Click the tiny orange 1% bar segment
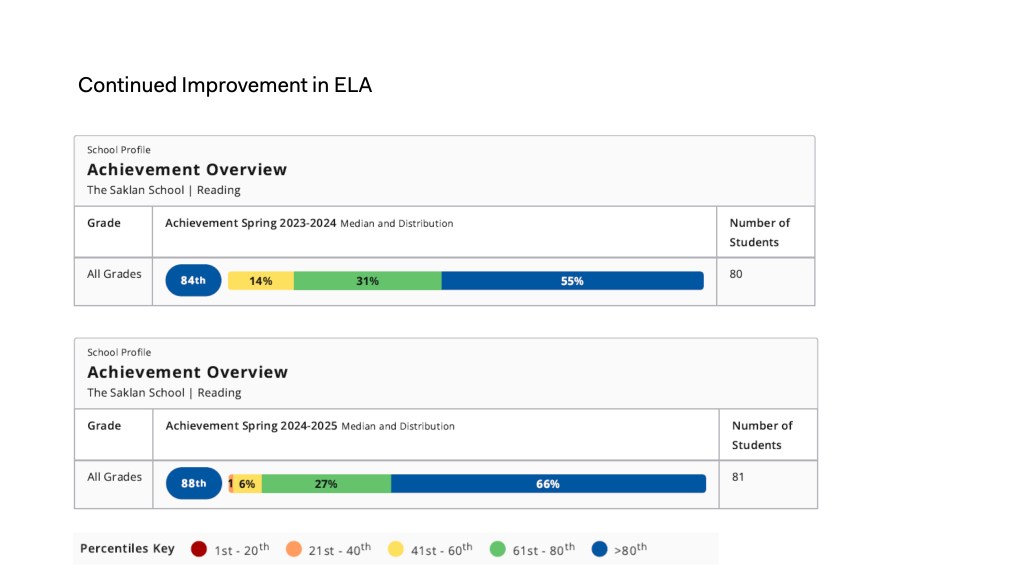 (x=231, y=484)
